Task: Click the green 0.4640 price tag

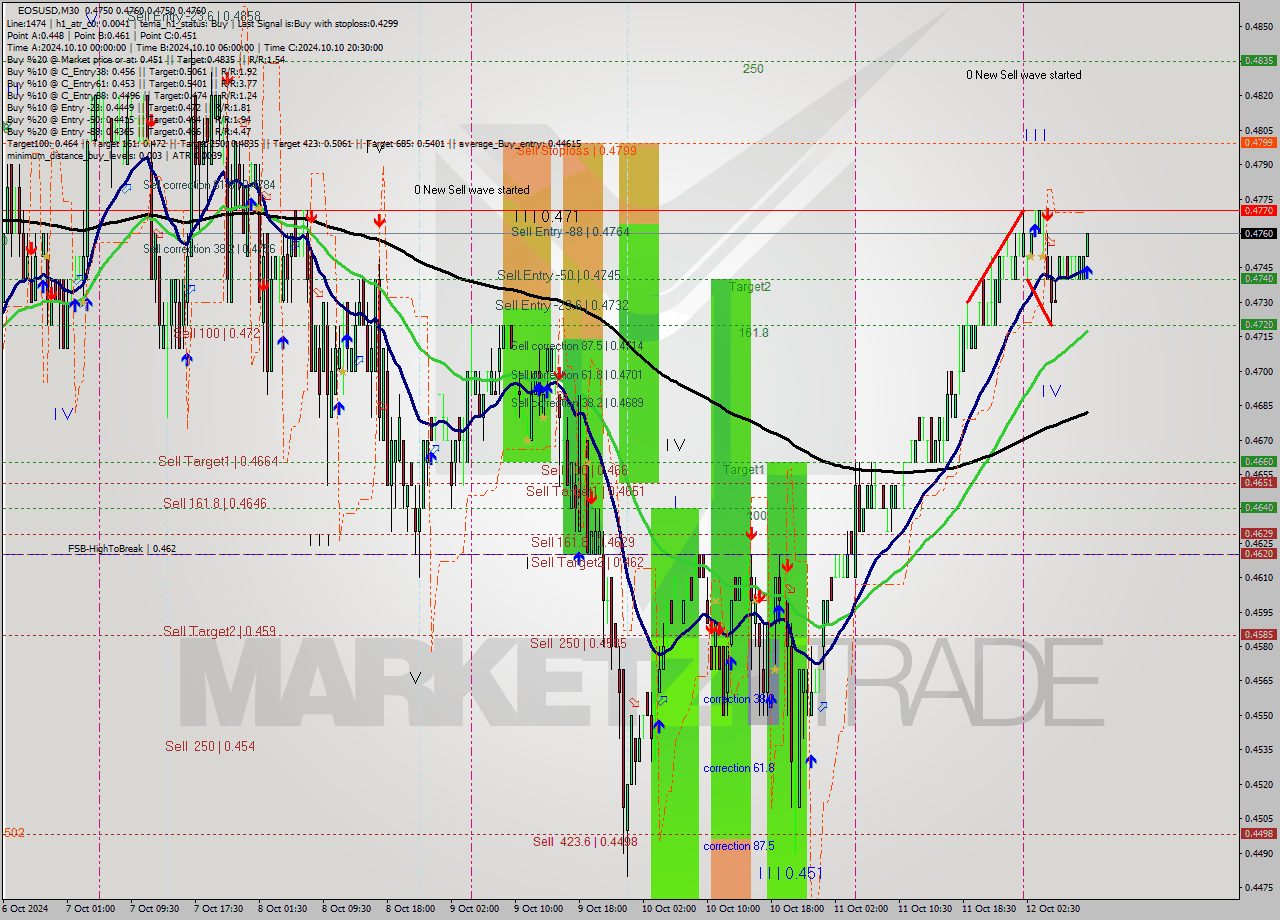Action: coord(1257,507)
